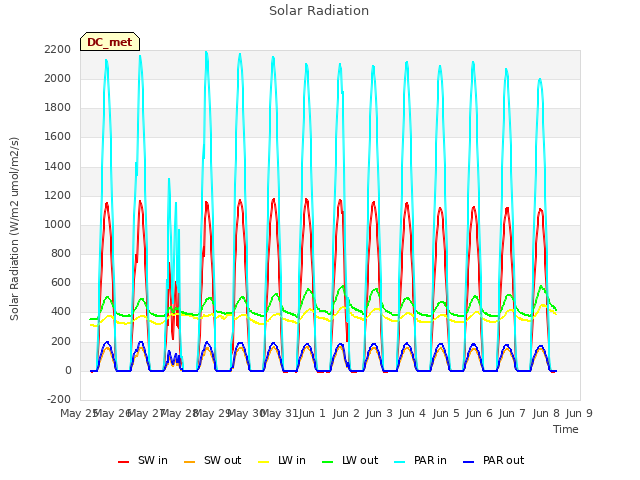
Task: Click the 1200 y-axis tick label
Action: tap(58, 196)
